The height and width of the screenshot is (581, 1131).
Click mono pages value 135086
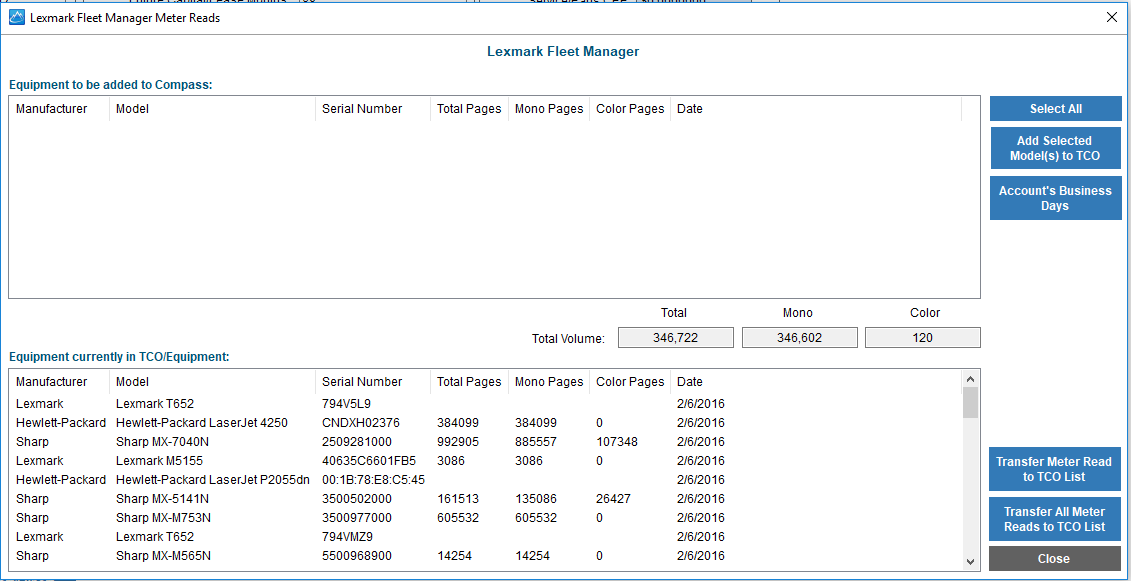[x=536, y=499]
